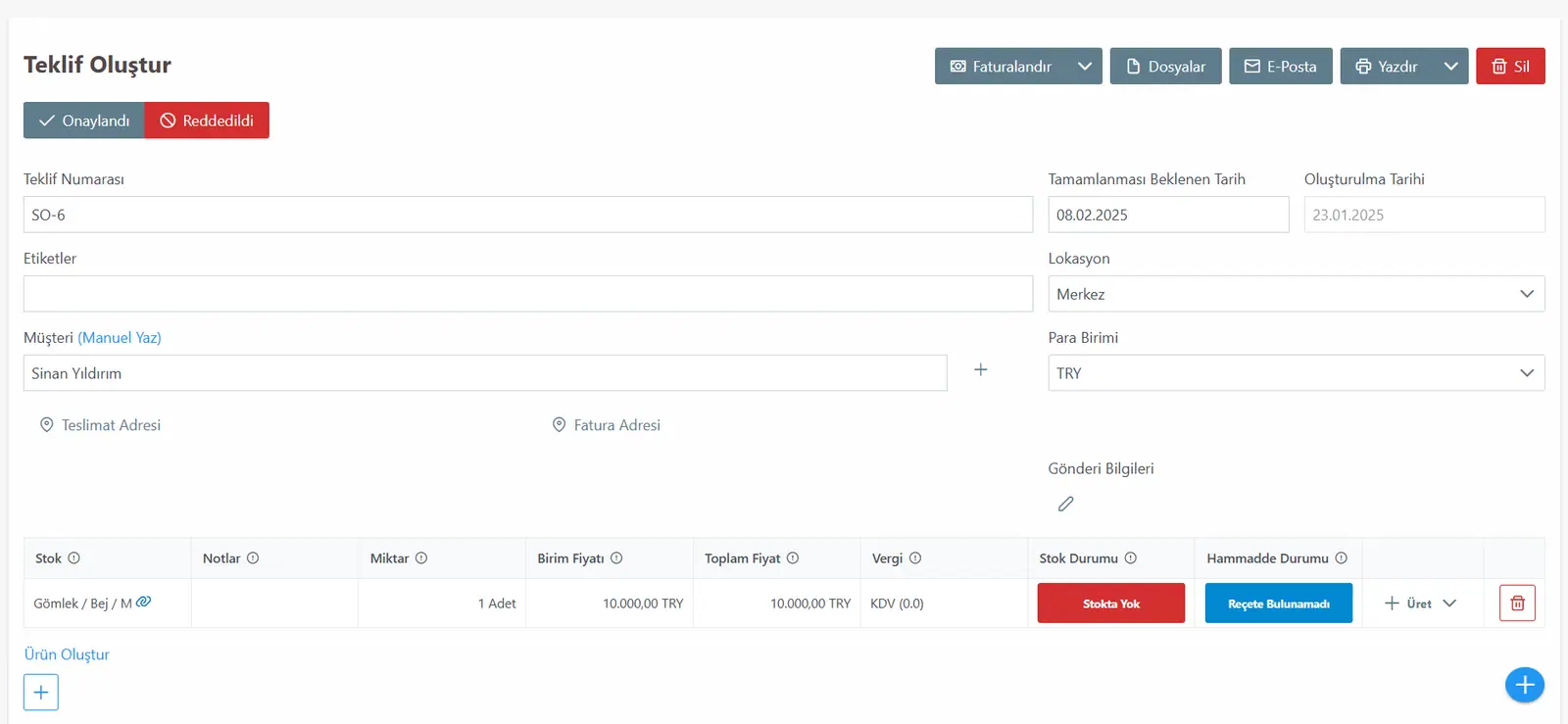Click the Stokta Yok status button
This screenshot has width=1568, height=724.
click(1111, 603)
